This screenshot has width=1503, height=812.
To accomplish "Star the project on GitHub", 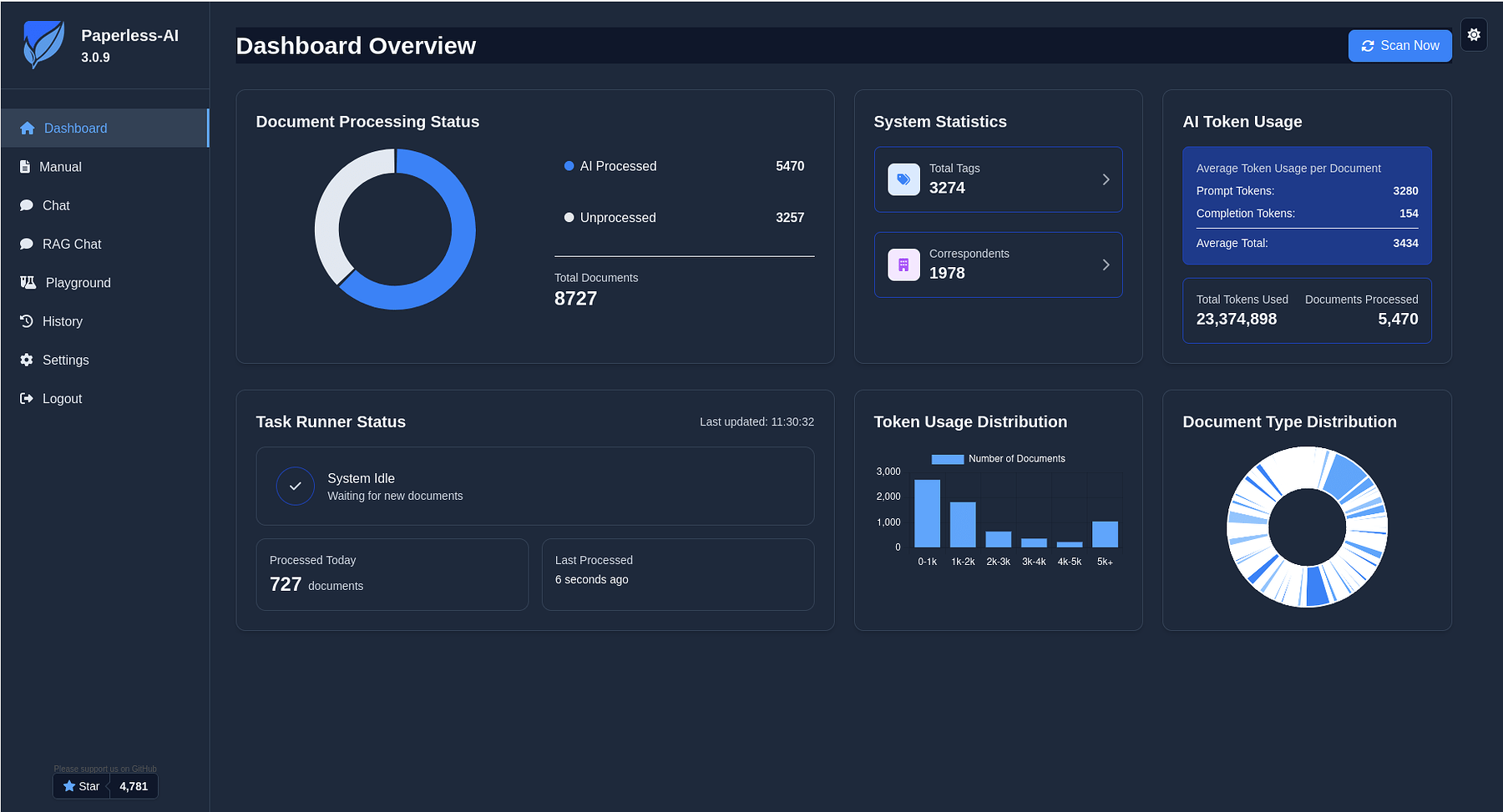I will coord(82,786).
